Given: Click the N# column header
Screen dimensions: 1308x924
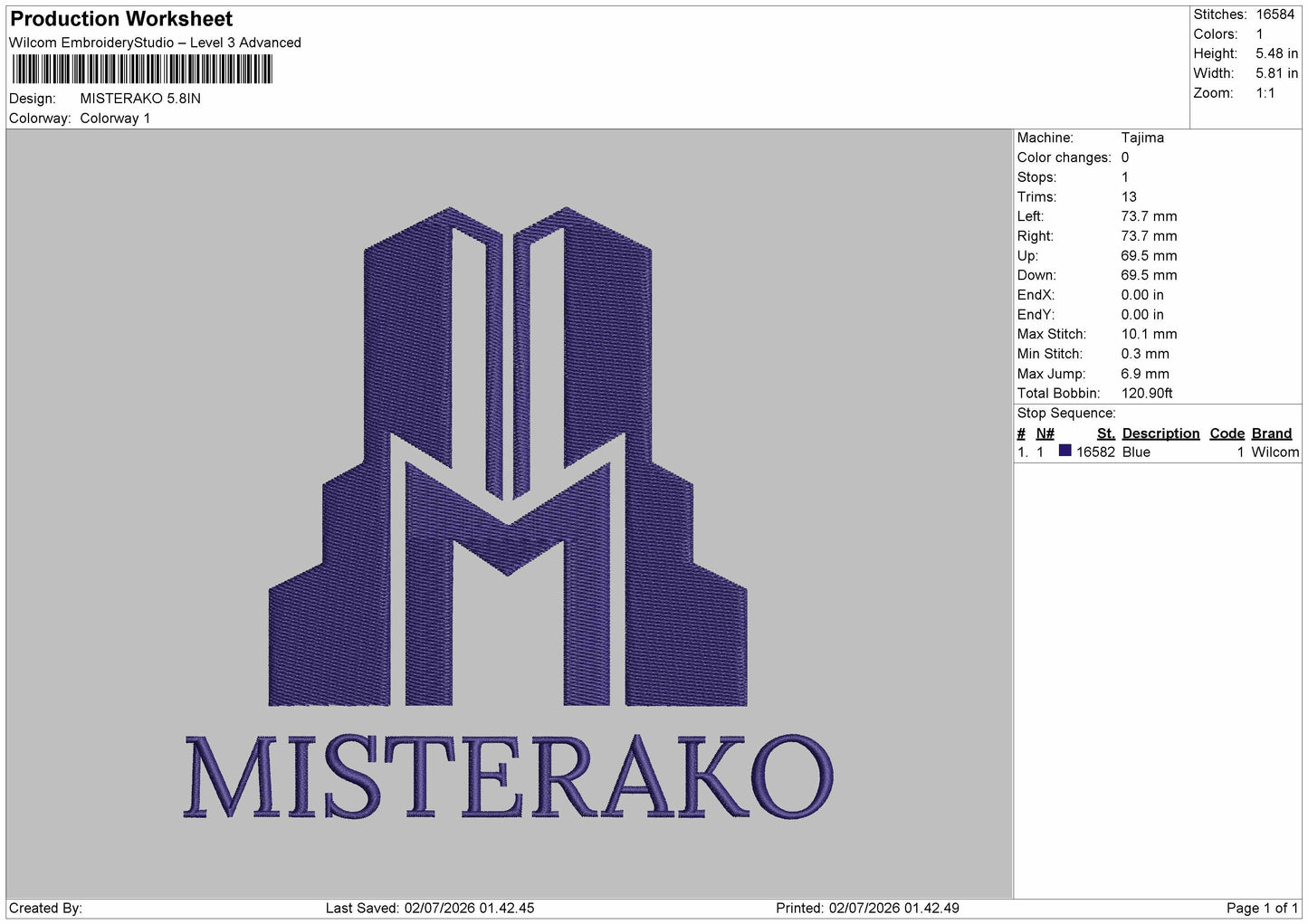Looking at the screenshot, I should pyautogui.click(x=1045, y=433).
